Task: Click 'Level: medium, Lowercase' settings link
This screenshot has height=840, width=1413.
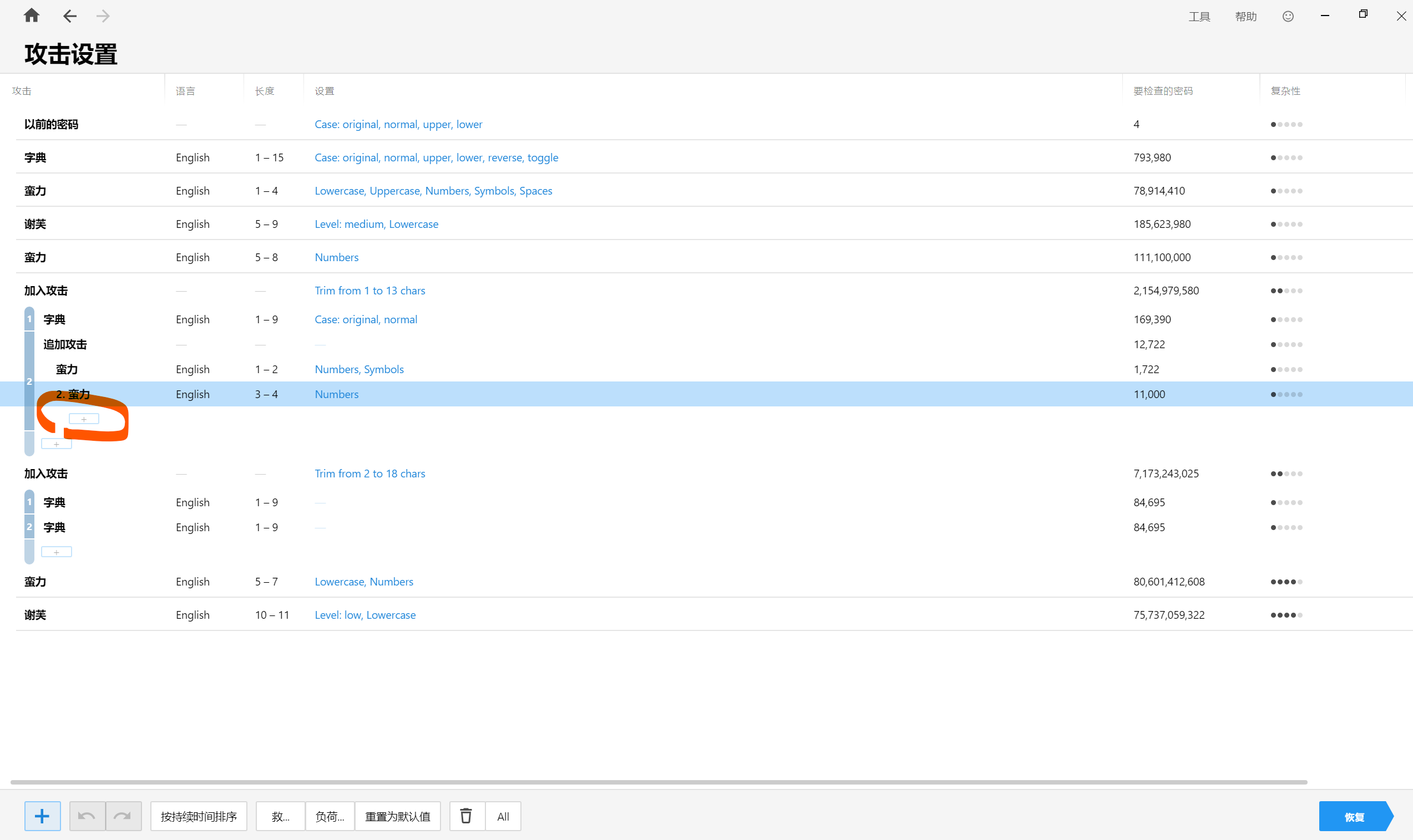Action: tap(376, 224)
